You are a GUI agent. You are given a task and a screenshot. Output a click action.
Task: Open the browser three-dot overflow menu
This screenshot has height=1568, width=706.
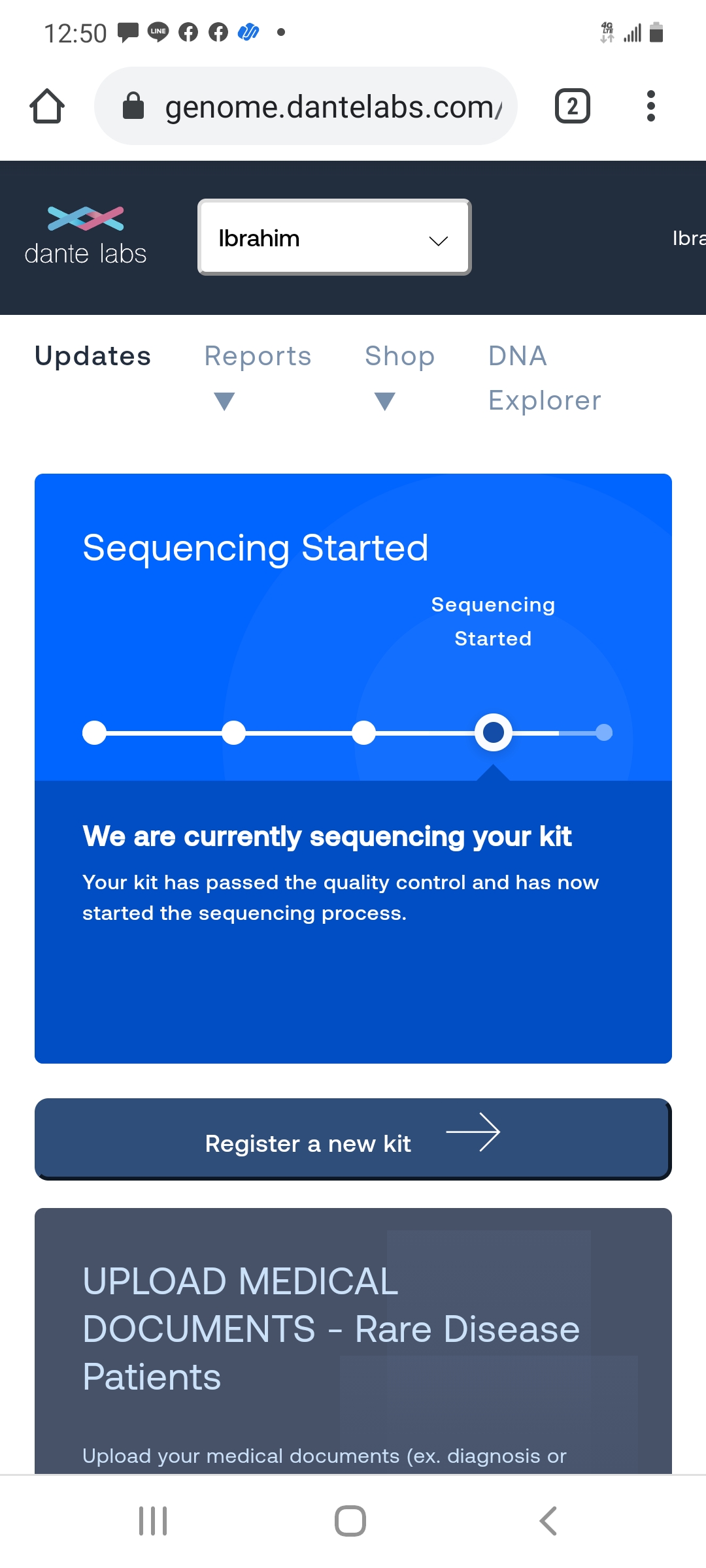[x=650, y=106]
